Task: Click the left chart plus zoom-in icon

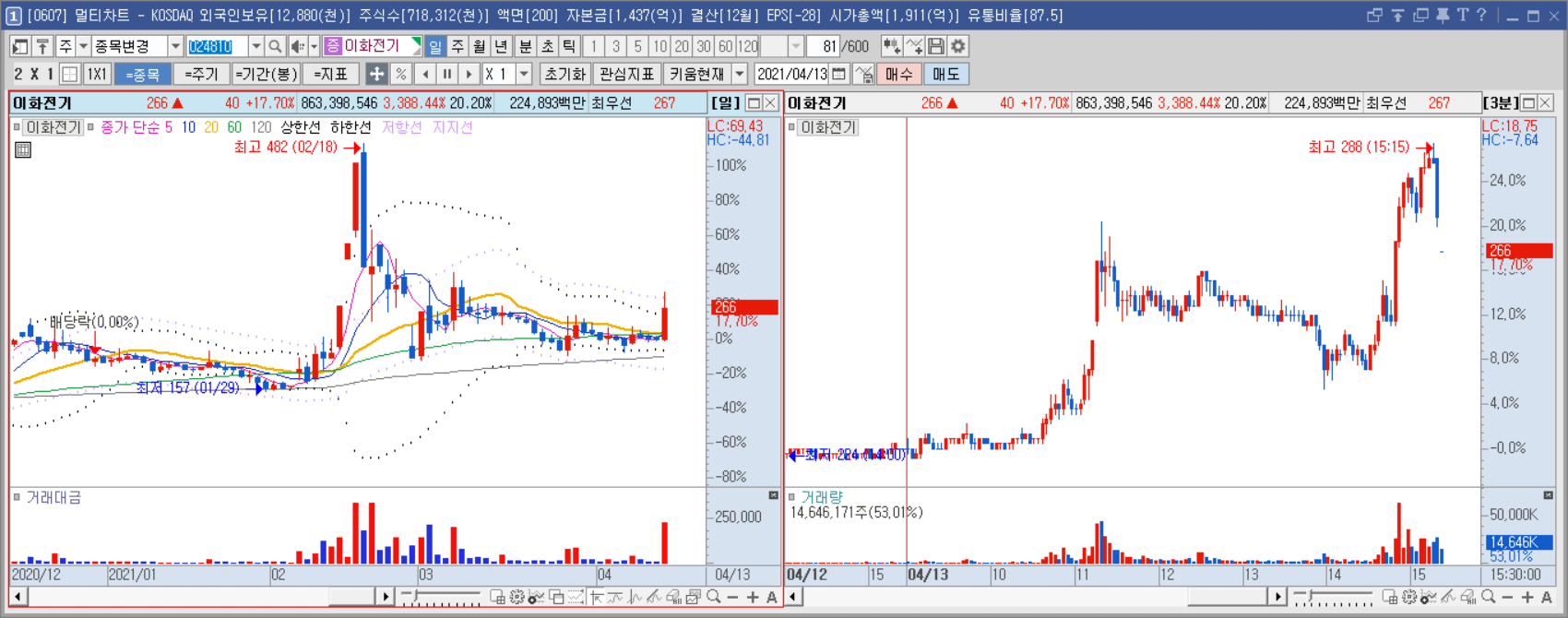Action: pyautogui.click(x=753, y=598)
